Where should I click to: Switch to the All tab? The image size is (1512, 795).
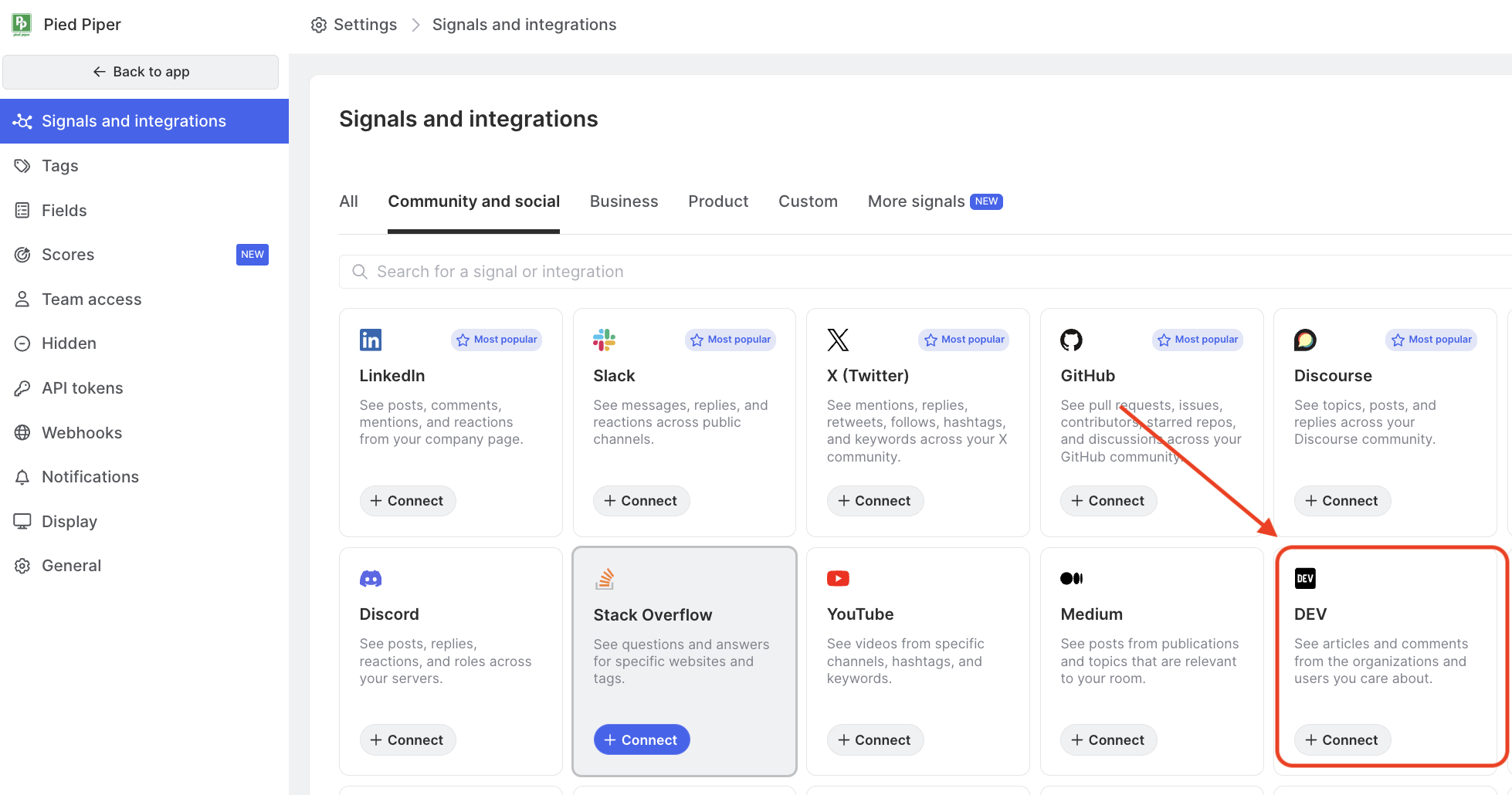point(348,201)
